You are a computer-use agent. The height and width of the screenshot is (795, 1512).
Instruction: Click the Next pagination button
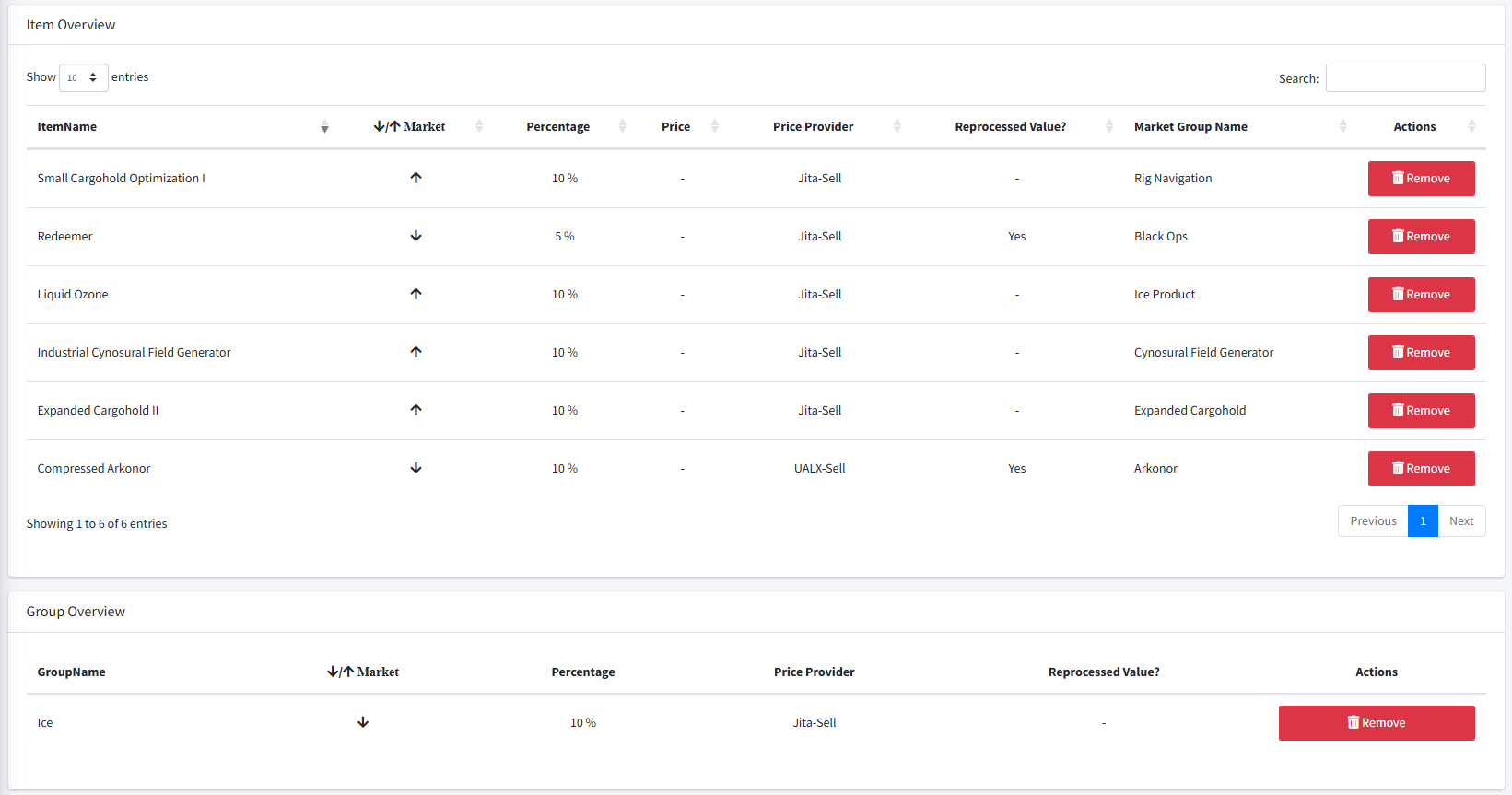tap(1460, 521)
